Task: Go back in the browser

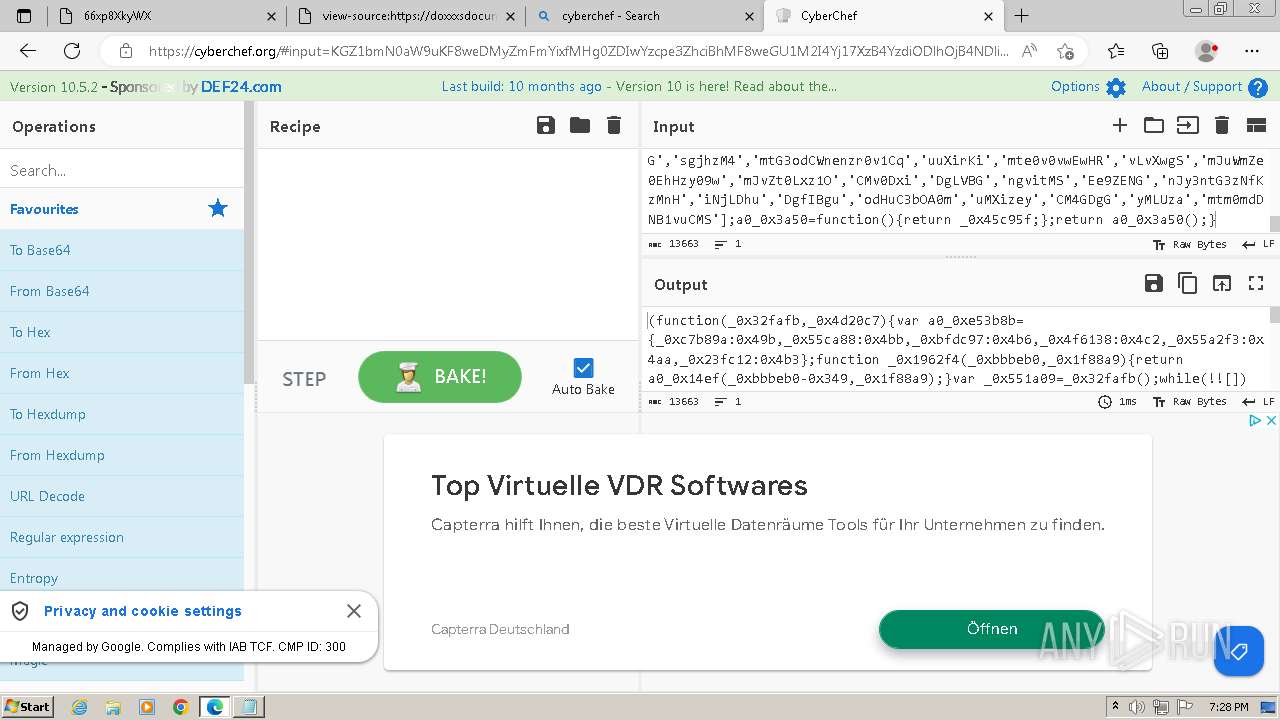Action: pyautogui.click(x=28, y=51)
